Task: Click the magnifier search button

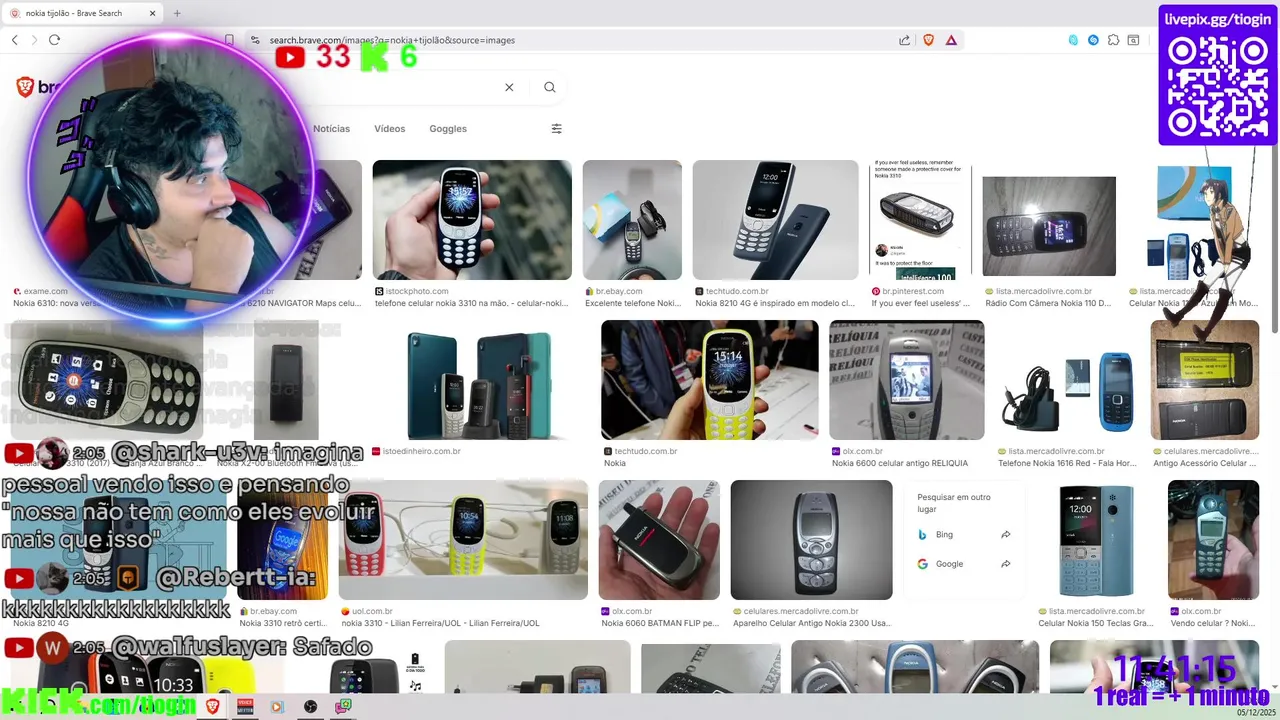Action: click(549, 87)
